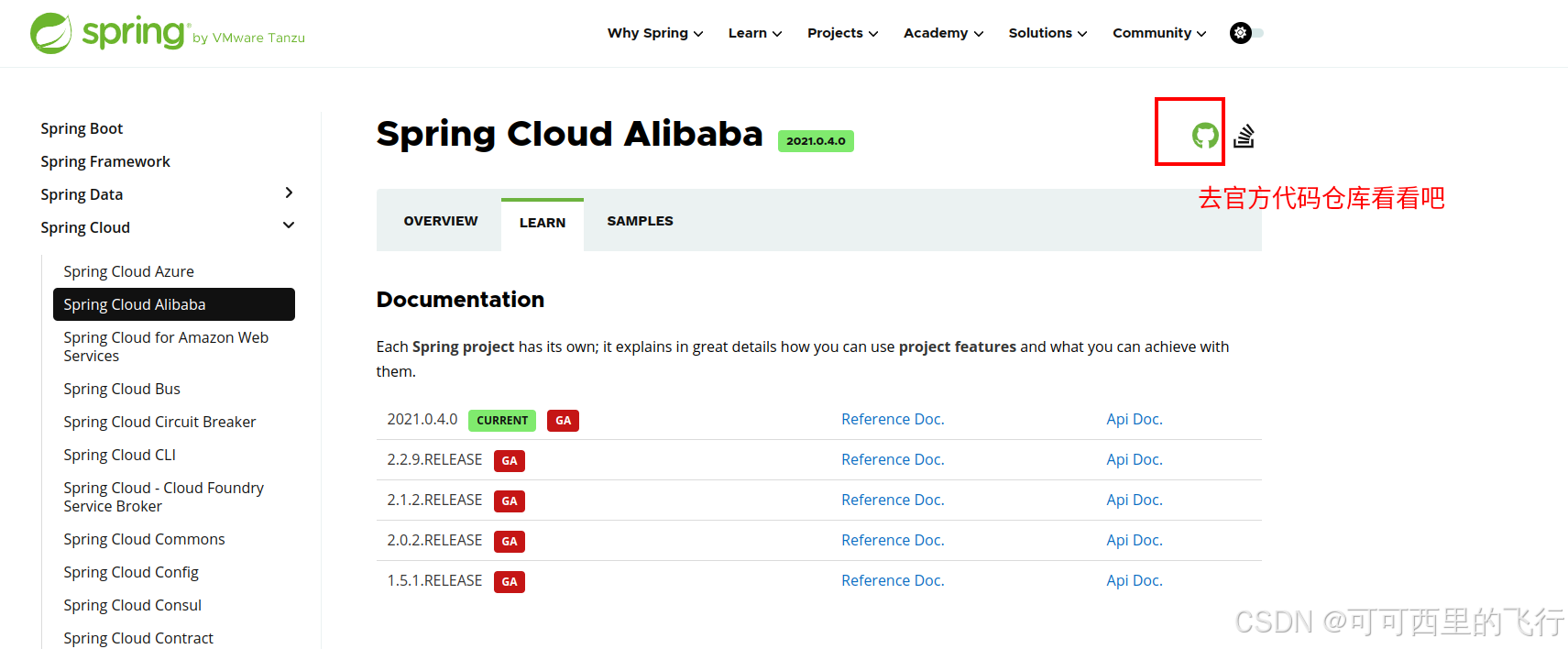Select Spring Cloud Circuit Breaker
This screenshot has width=1568, height=649.
tap(159, 422)
